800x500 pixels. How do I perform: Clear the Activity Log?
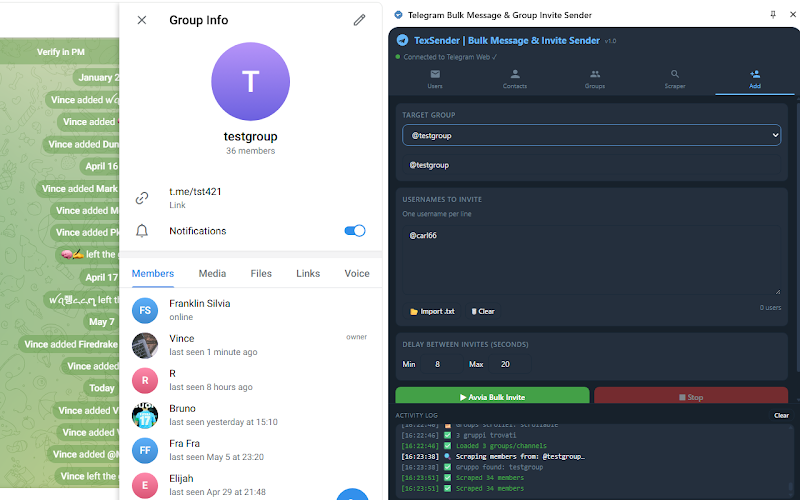point(781,415)
